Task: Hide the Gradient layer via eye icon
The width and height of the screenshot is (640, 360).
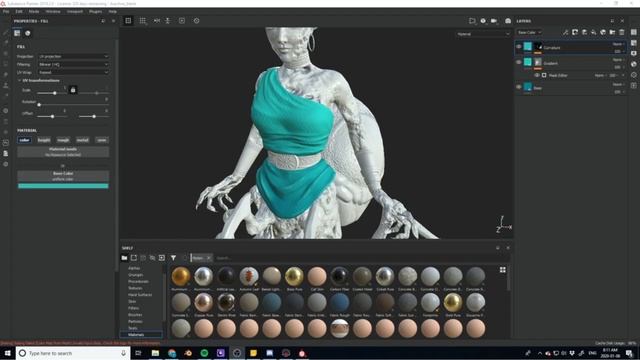Action: click(519, 62)
